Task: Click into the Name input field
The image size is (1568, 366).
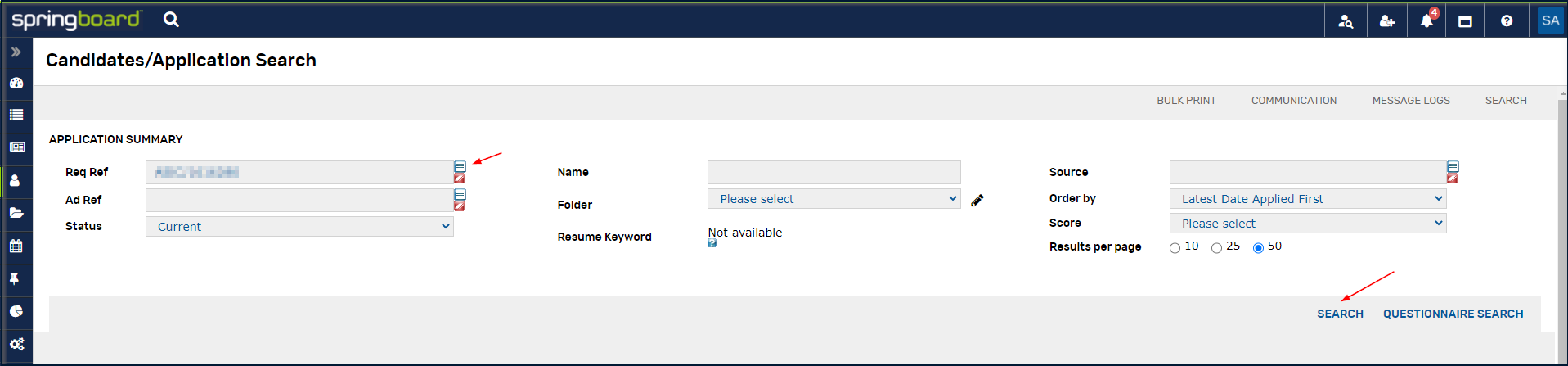Action: point(834,172)
